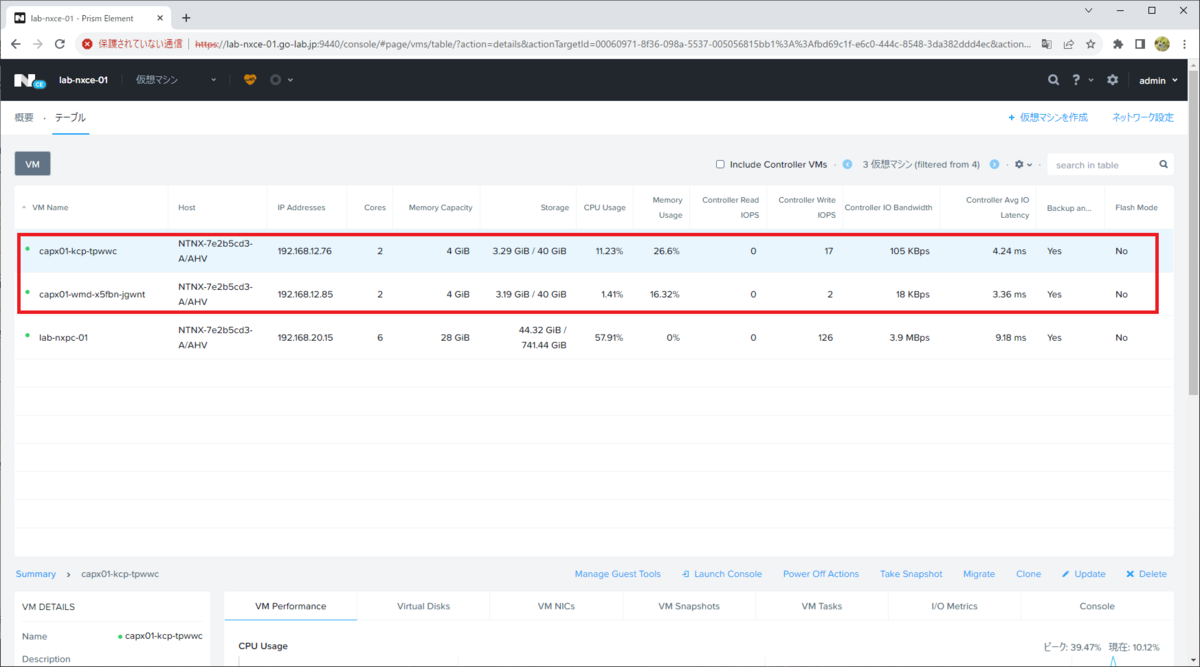Screen dimensions: 1200x667
Task: Click IP address 192.168.20.15
Action: pyautogui.click(x=305, y=337)
